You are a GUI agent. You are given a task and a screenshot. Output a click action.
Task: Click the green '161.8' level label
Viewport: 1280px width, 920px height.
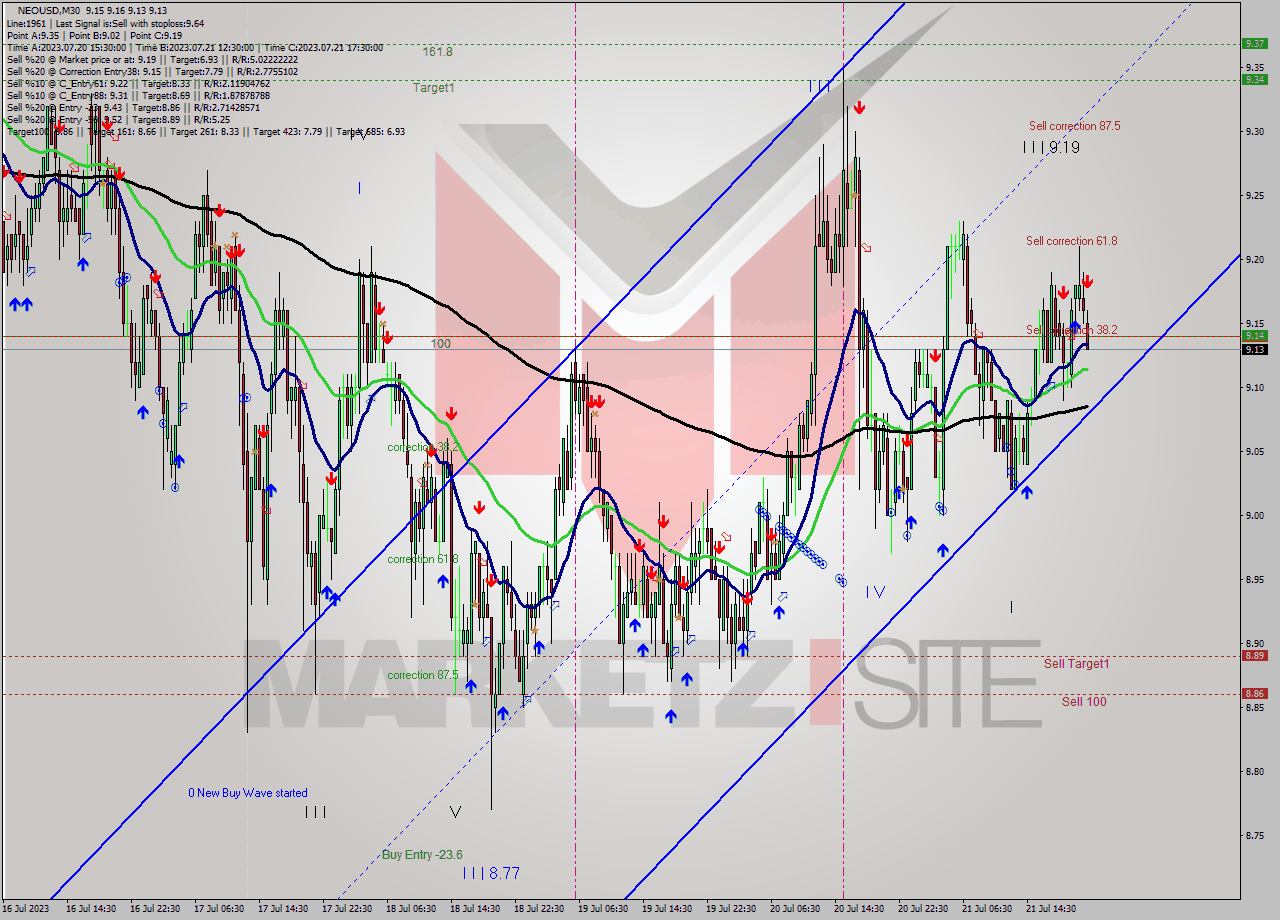pyautogui.click(x=438, y=52)
